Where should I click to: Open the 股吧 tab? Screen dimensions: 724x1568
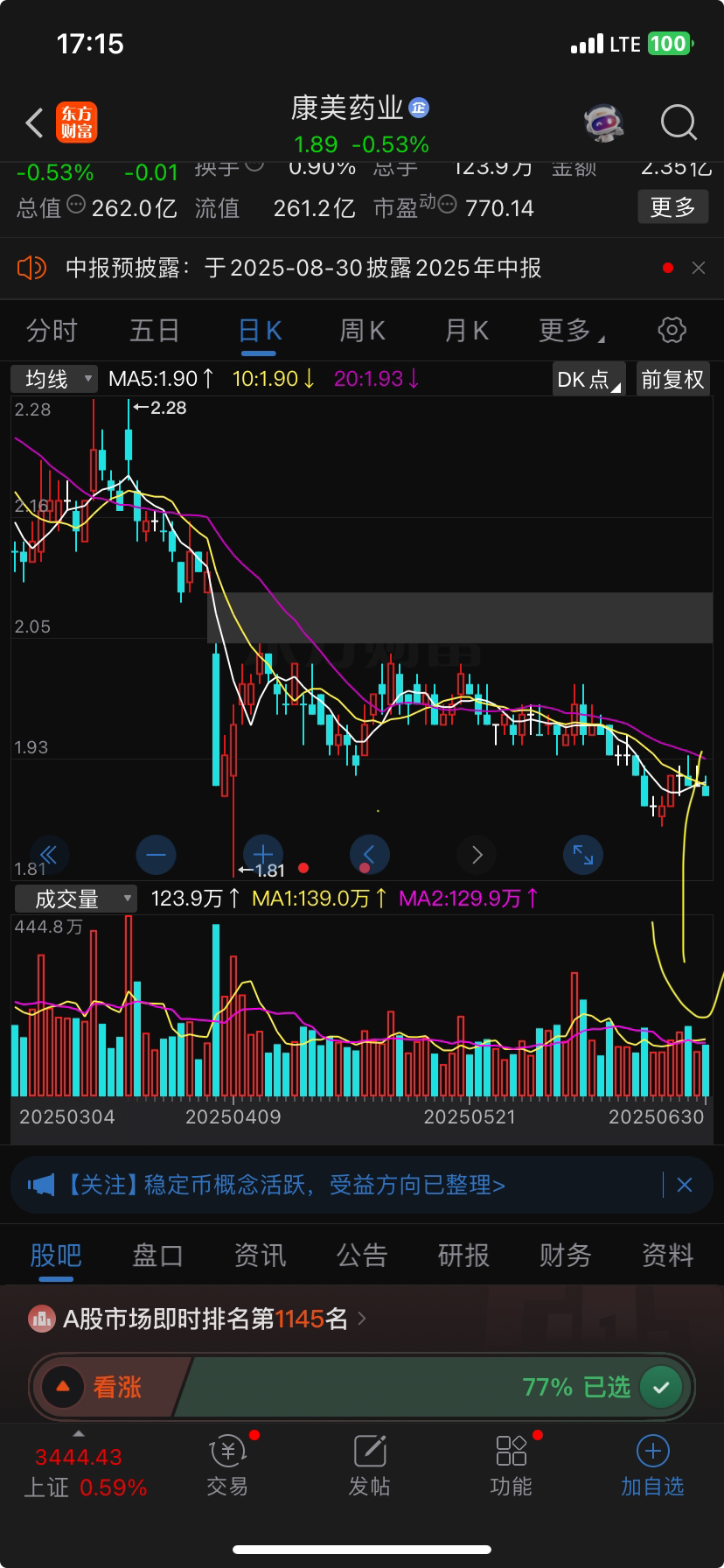coord(56,1256)
